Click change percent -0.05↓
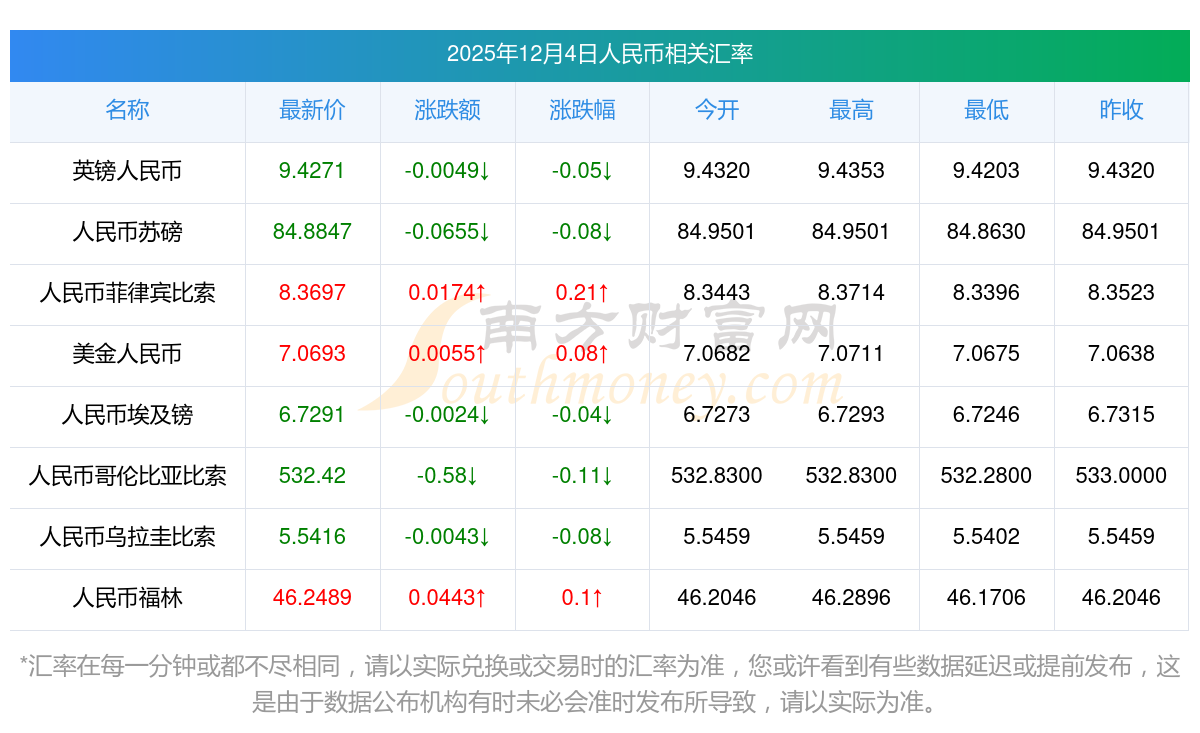The height and width of the screenshot is (733, 1200). (x=582, y=171)
